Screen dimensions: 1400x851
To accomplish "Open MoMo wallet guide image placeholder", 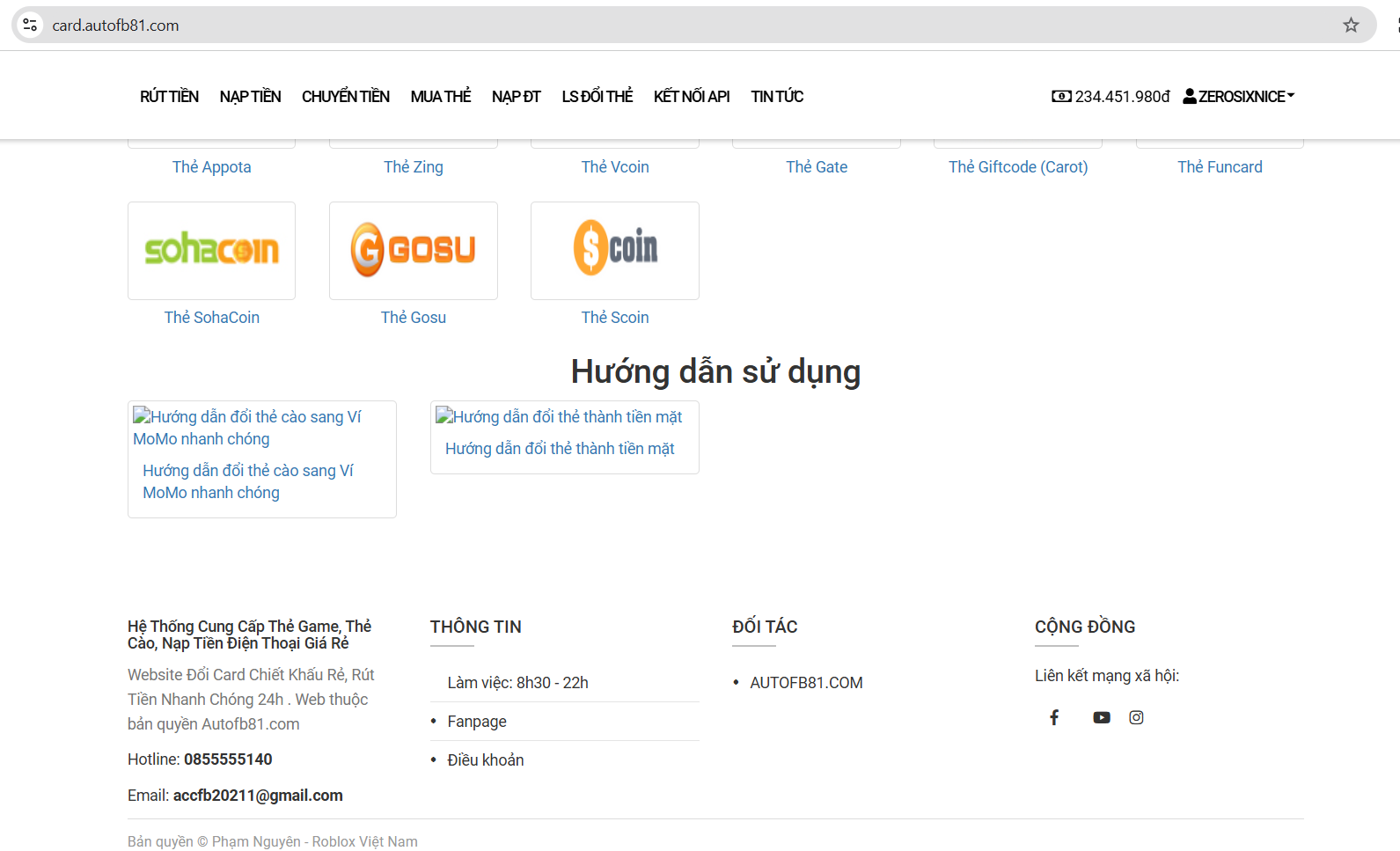I will pyautogui.click(x=247, y=428).
